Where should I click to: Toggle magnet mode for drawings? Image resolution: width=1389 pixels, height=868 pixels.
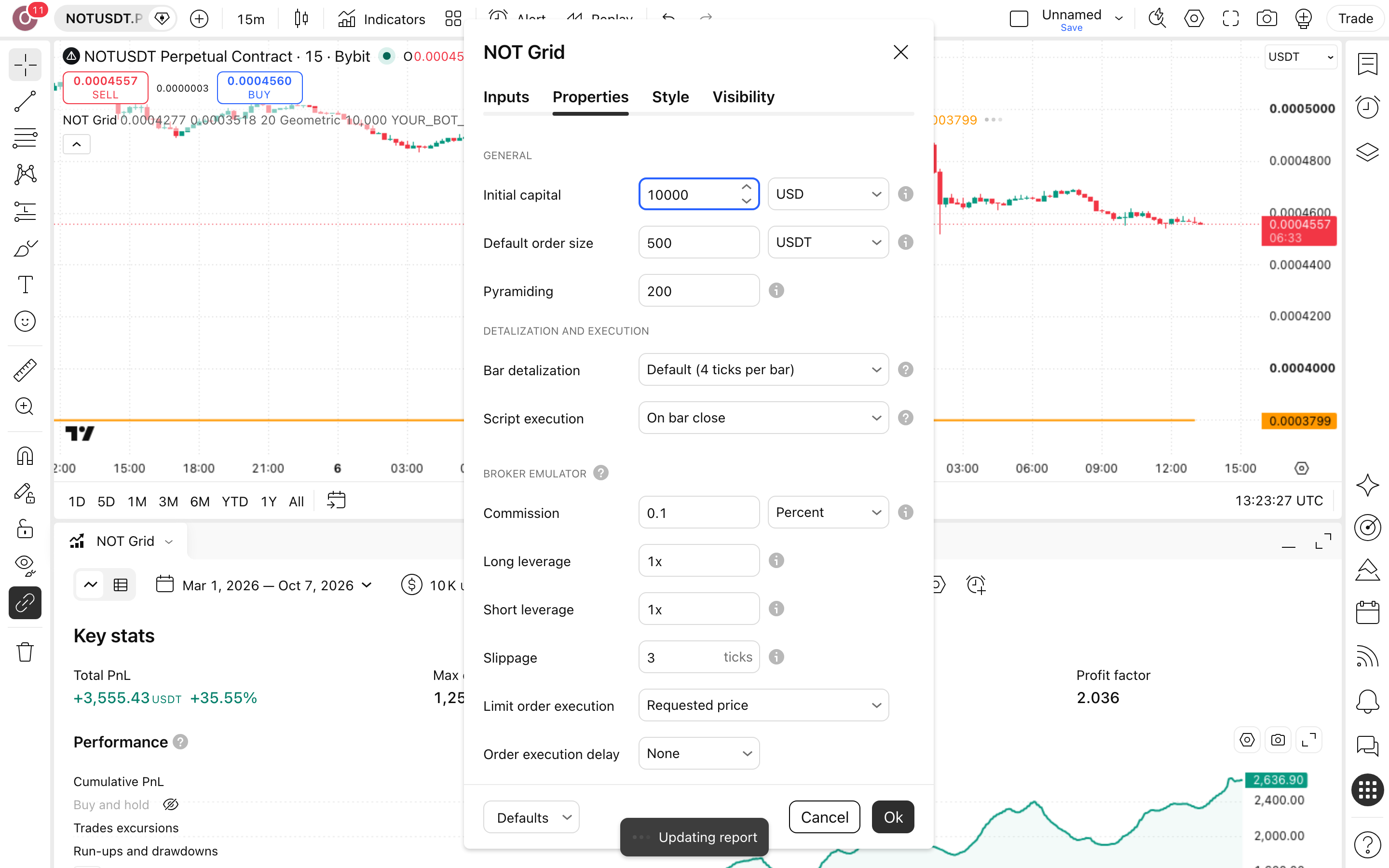25,456
